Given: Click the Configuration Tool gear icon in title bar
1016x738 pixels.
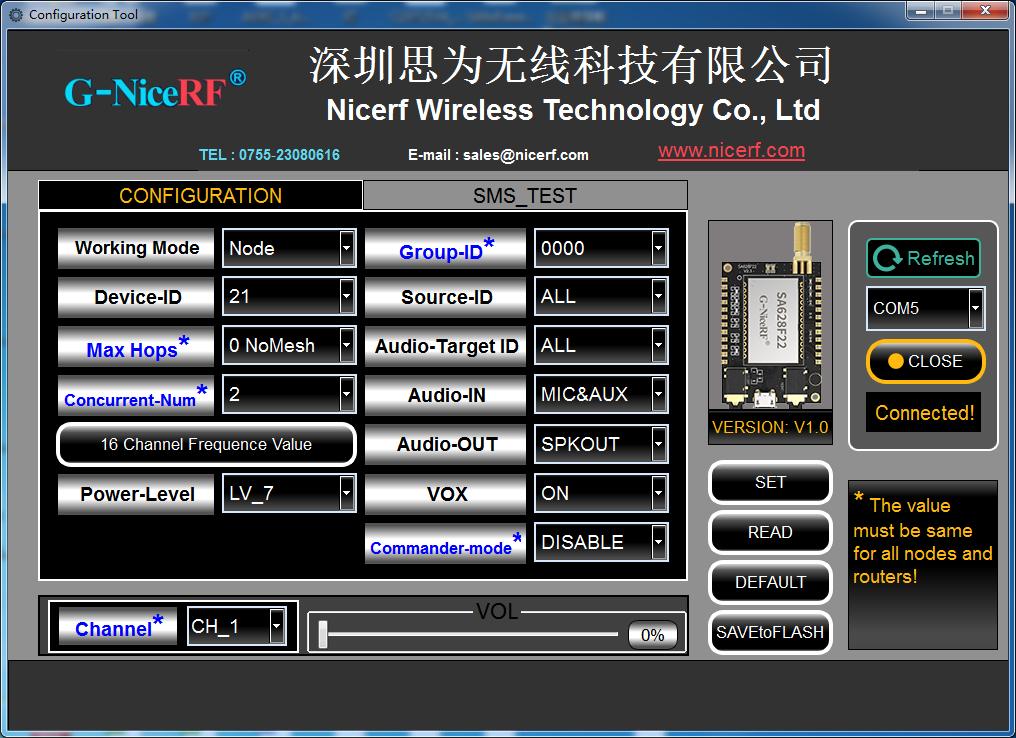Looking at the screenshot, I should pos(16,14).
